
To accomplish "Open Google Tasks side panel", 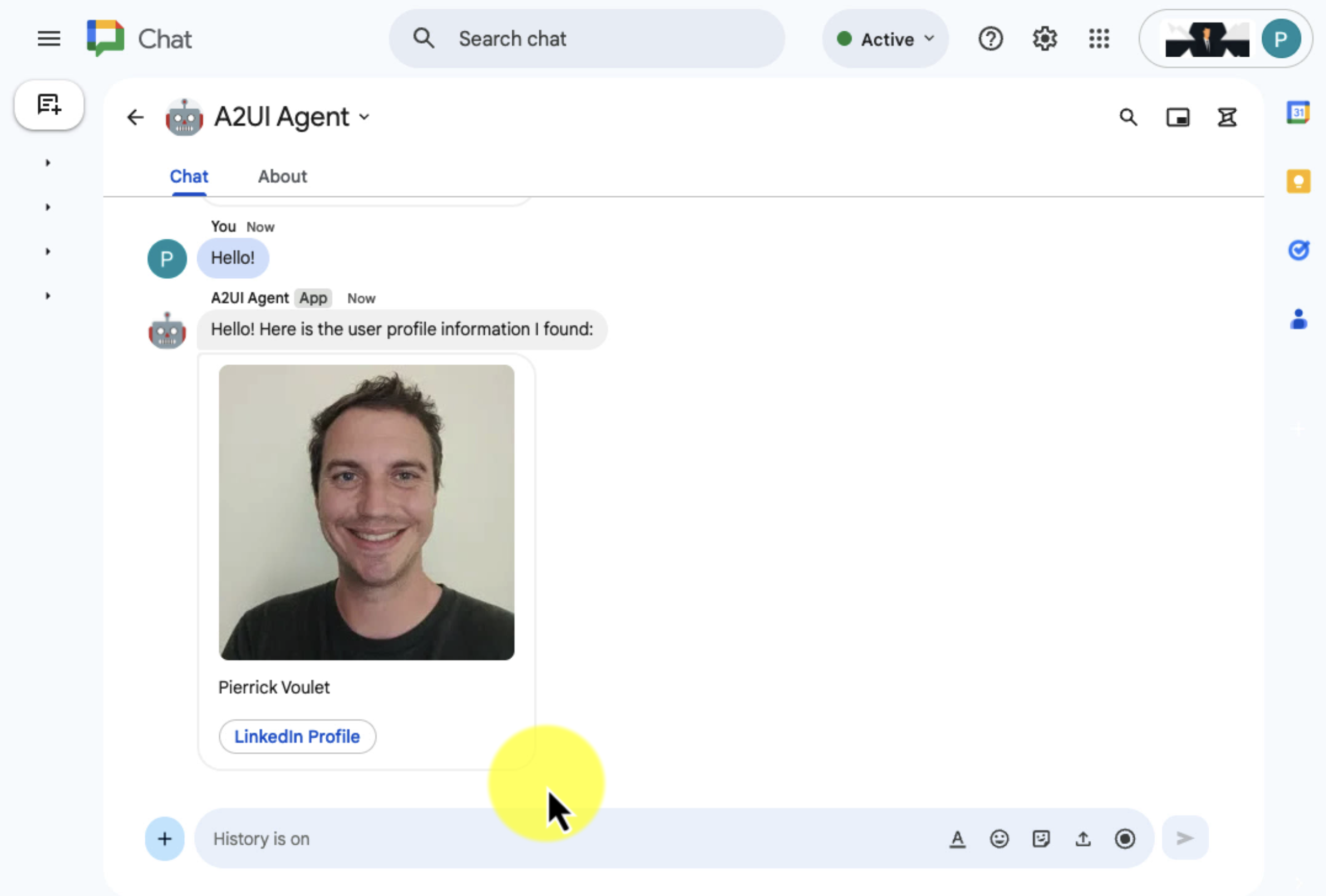I will pos(1300,250).
